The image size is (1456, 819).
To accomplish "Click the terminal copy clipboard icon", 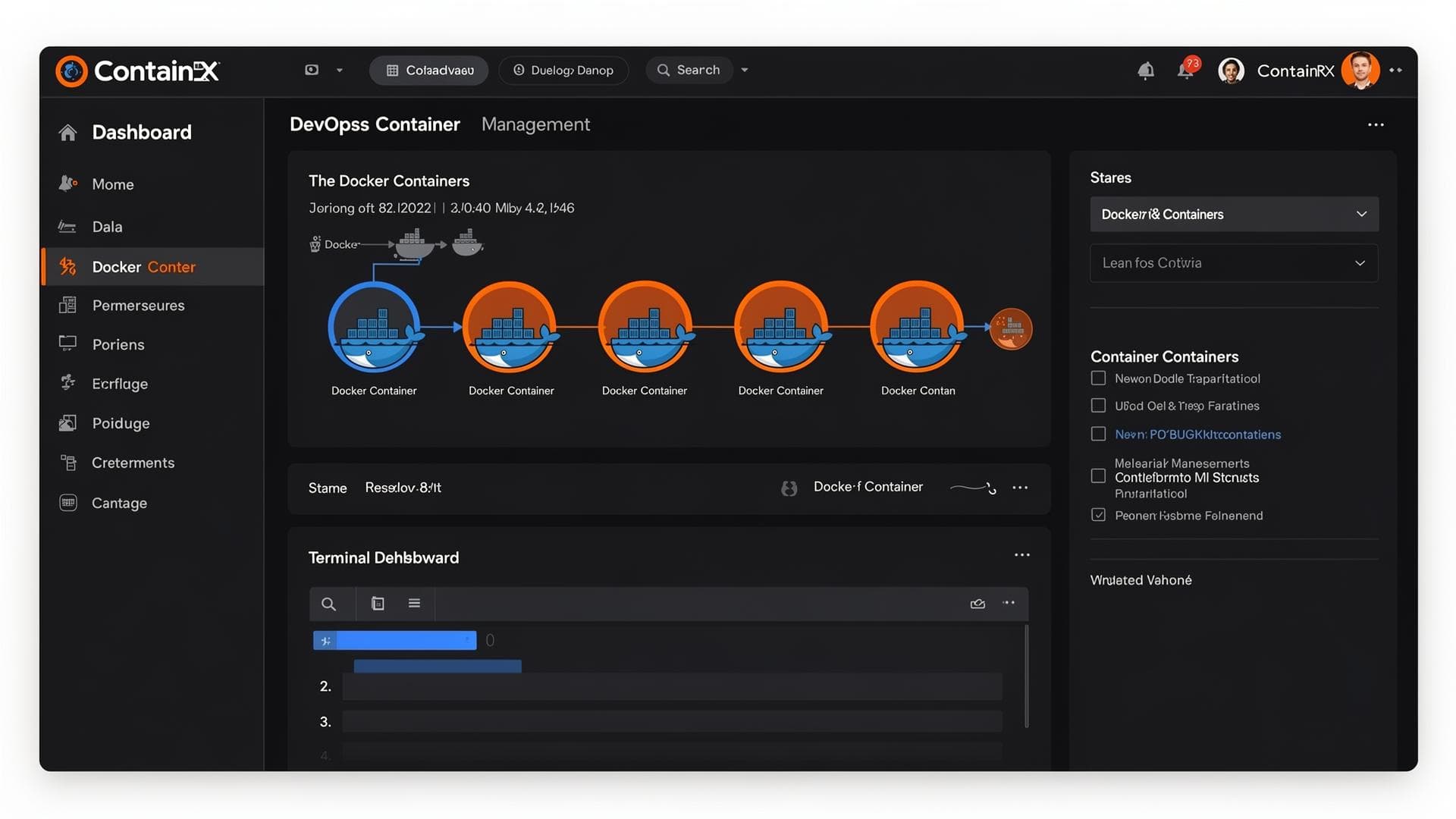I will pos(378,604).
